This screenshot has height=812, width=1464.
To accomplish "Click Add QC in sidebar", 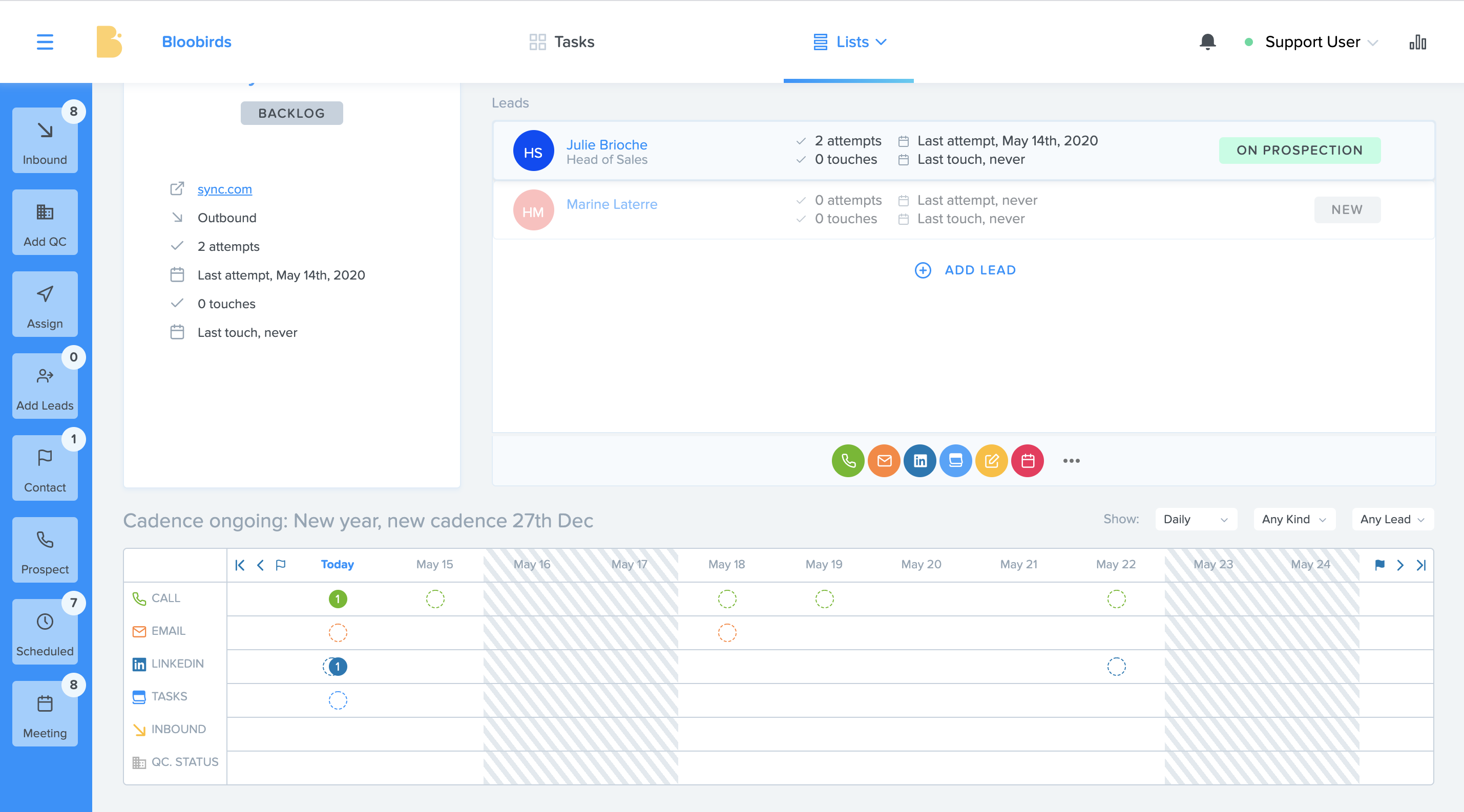I will pyautogui.click(x=45, y=223).
